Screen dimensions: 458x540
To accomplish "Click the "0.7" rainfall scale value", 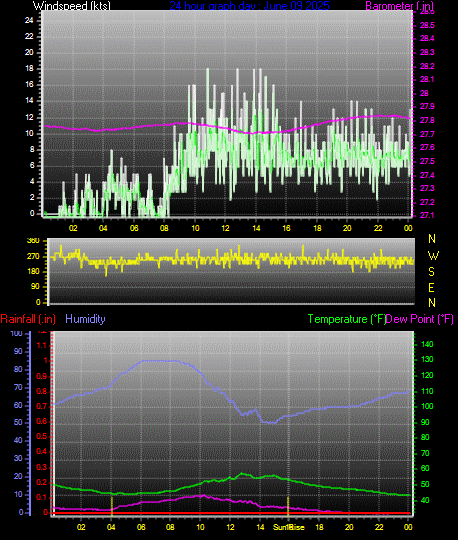I will 42,406.
